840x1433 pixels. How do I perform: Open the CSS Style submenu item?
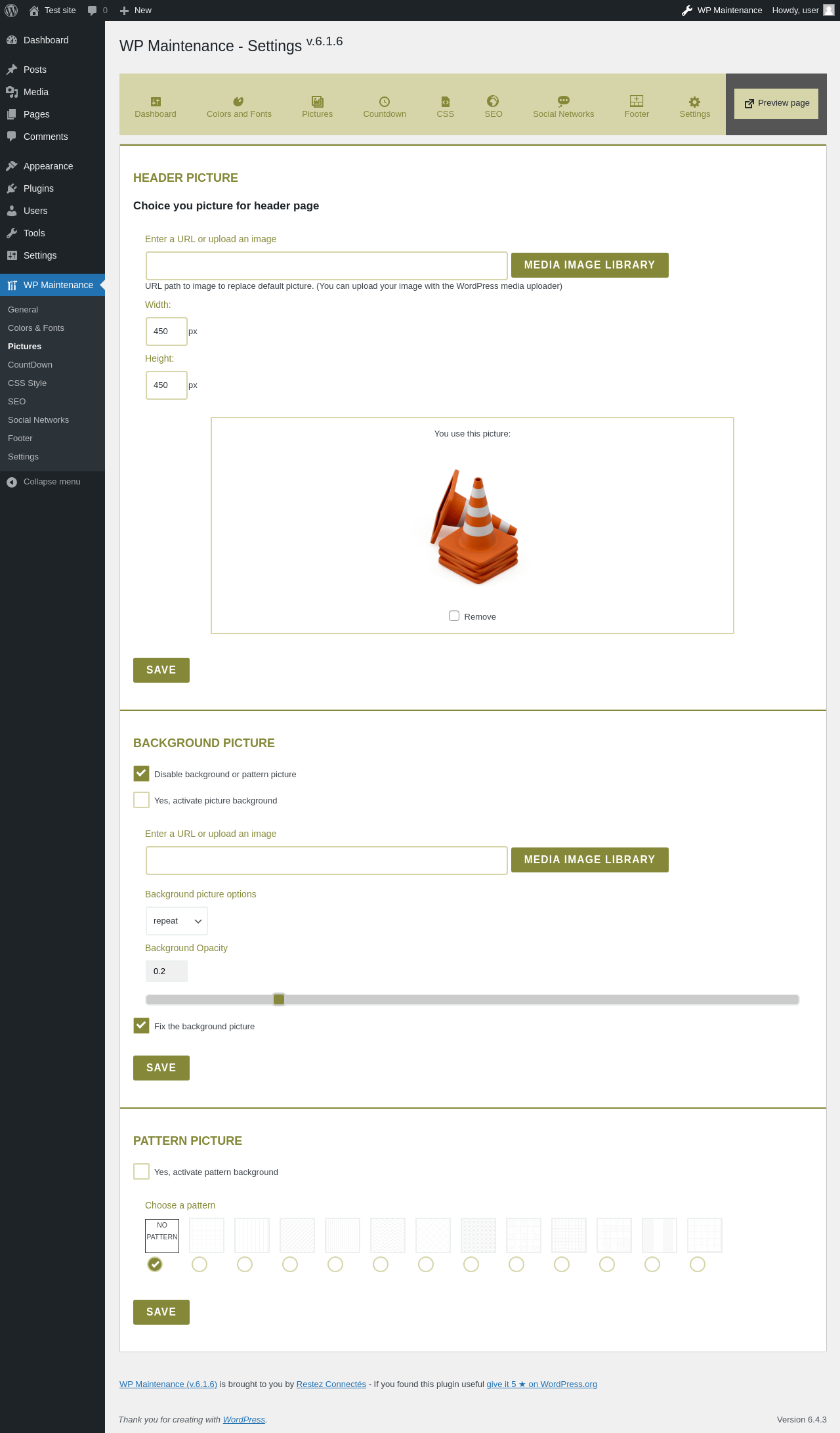[28, 383]
